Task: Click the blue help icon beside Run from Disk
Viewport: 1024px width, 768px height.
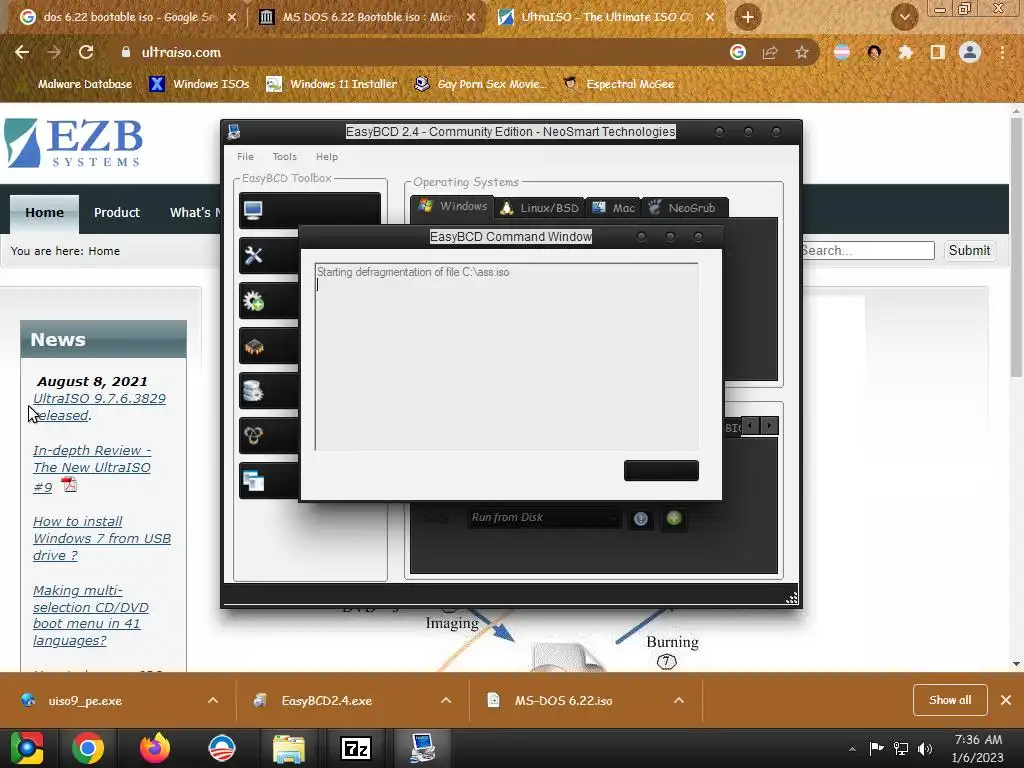Action: tap(641, 519)
